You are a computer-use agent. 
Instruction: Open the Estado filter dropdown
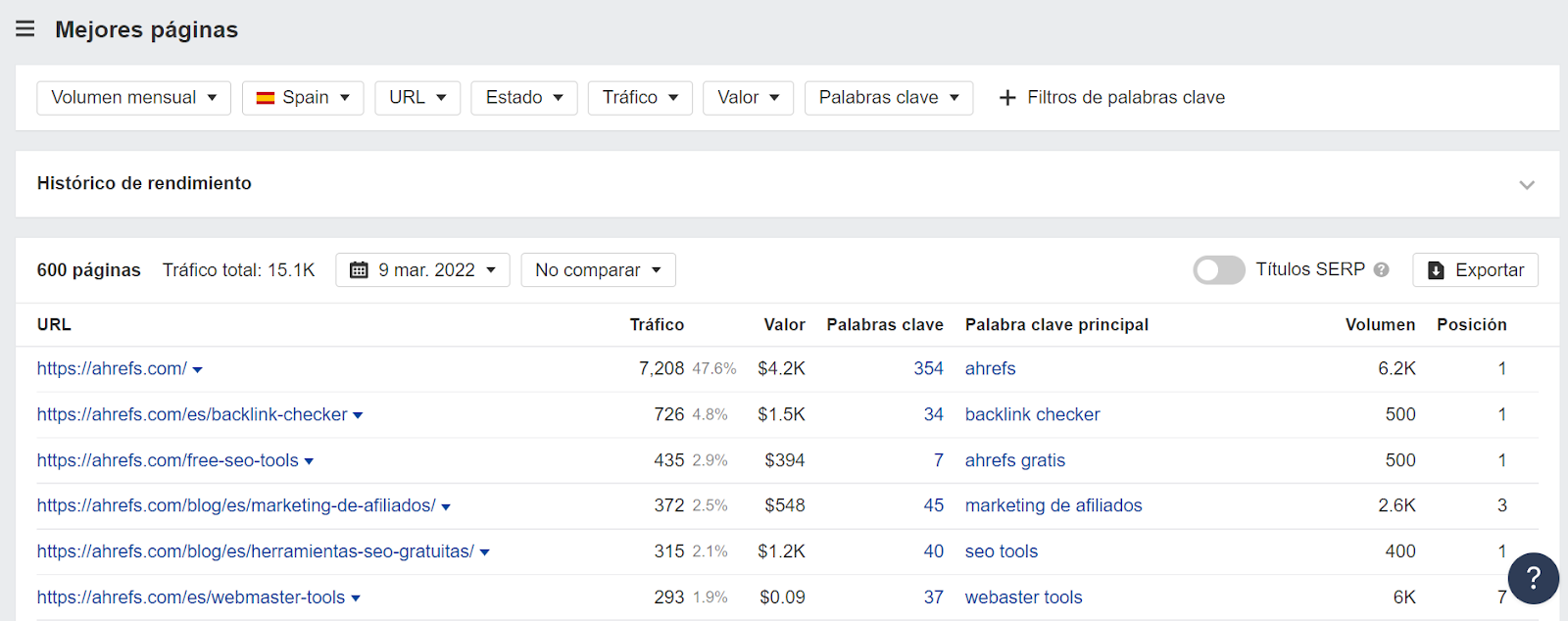524,98
